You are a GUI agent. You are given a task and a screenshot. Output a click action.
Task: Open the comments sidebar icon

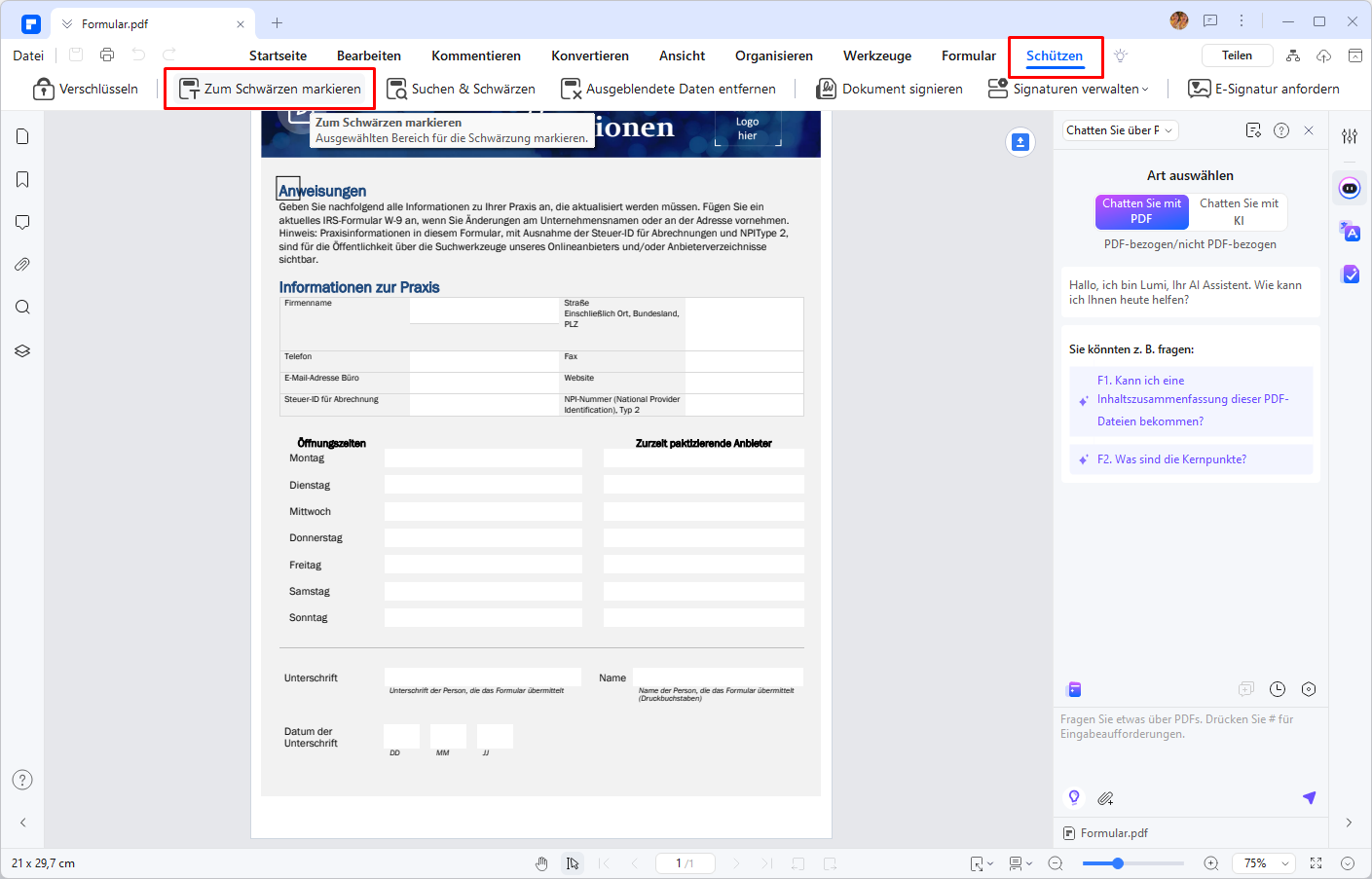click(x=22, y=222)
